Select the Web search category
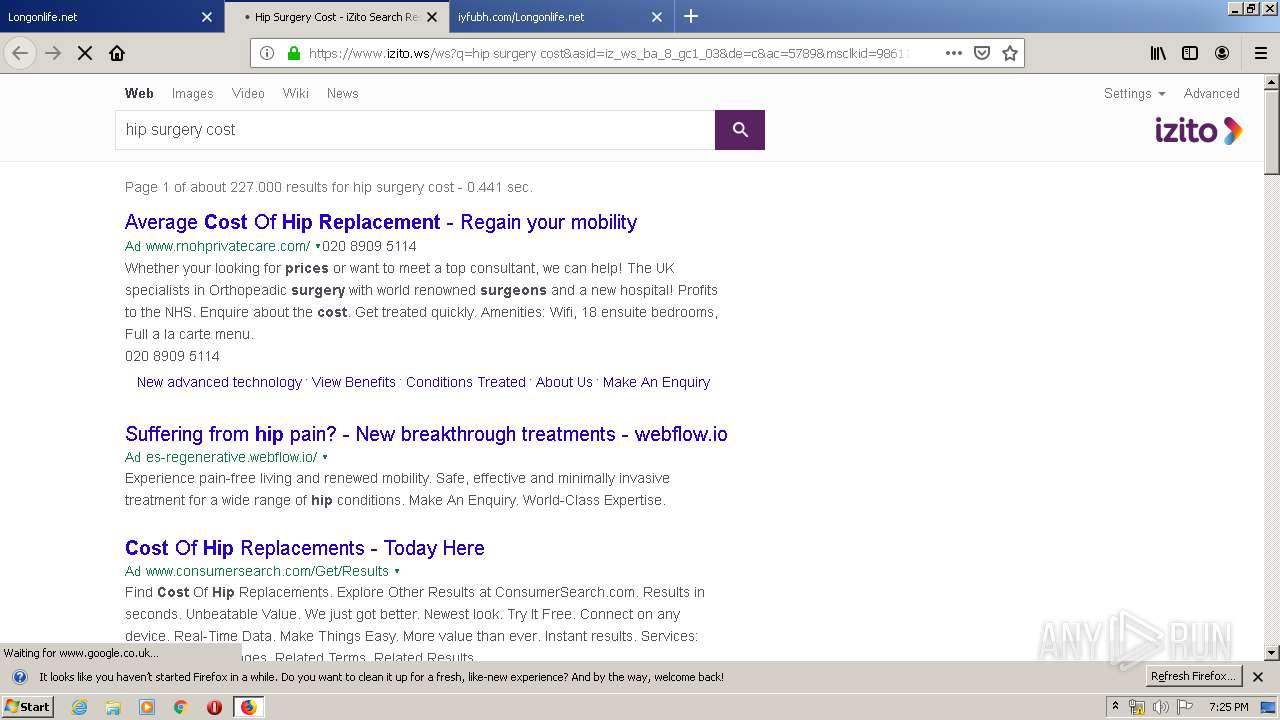 click(x=139, y=93)
